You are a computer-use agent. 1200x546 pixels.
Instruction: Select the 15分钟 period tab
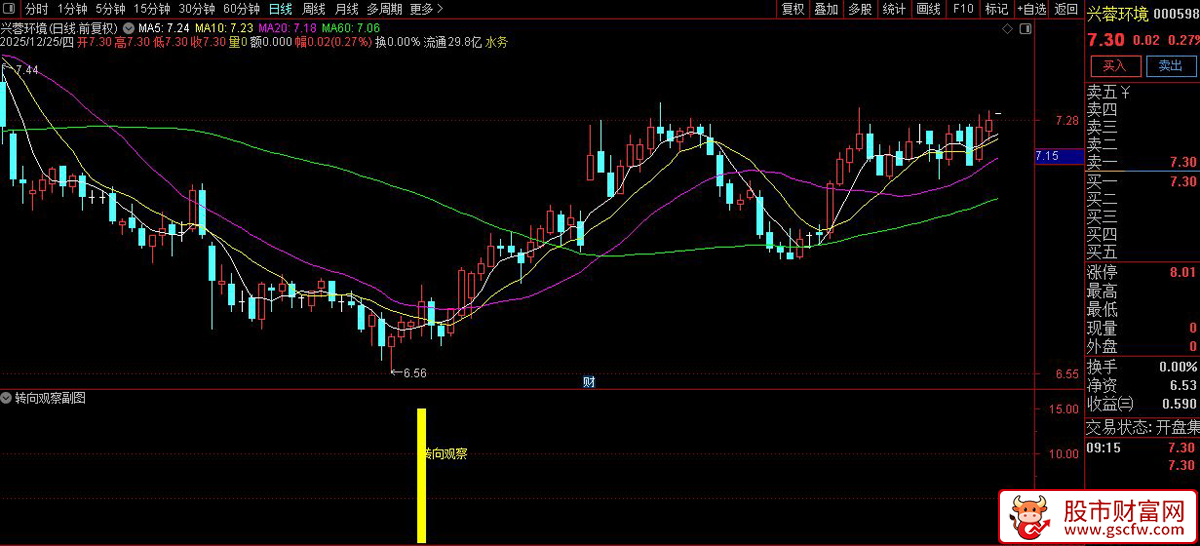click(x=153, y=9)
